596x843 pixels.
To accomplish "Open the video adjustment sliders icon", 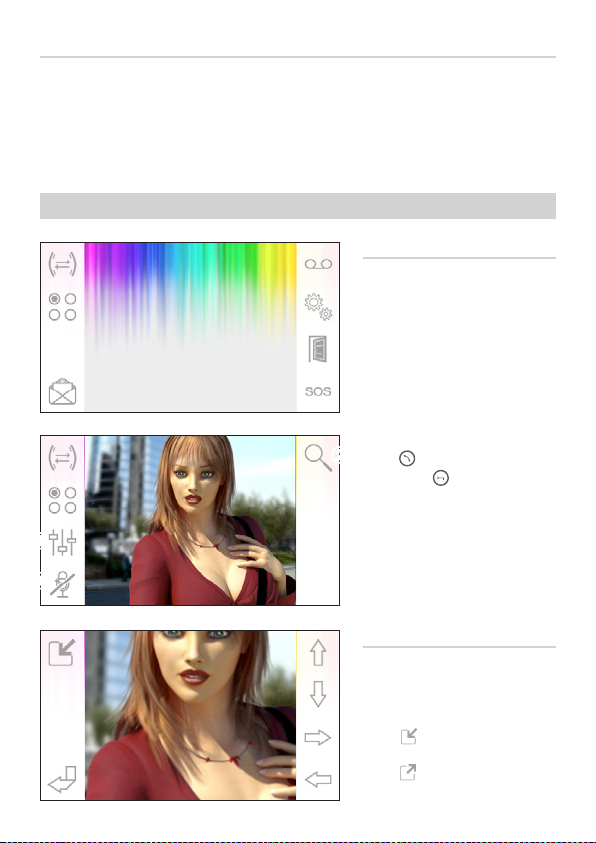I will [62, 542].
